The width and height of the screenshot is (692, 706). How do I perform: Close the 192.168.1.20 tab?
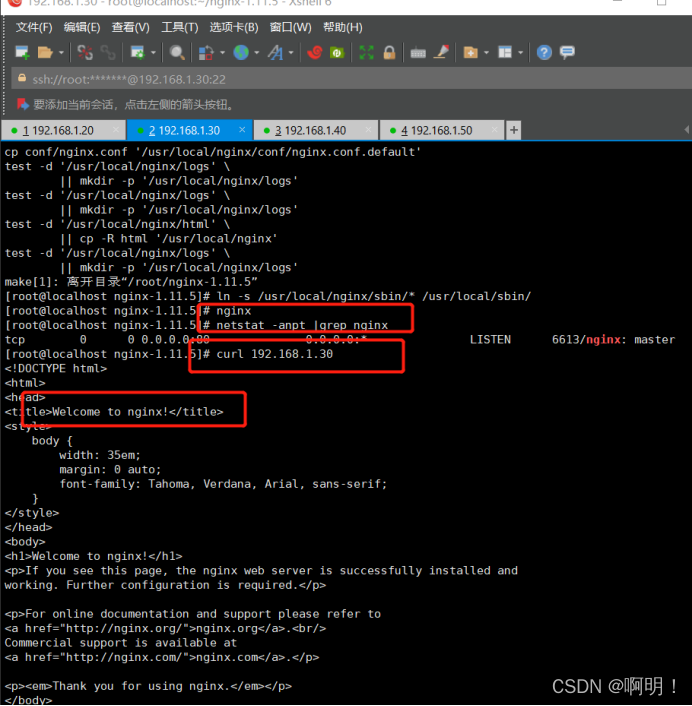point(116,130)
